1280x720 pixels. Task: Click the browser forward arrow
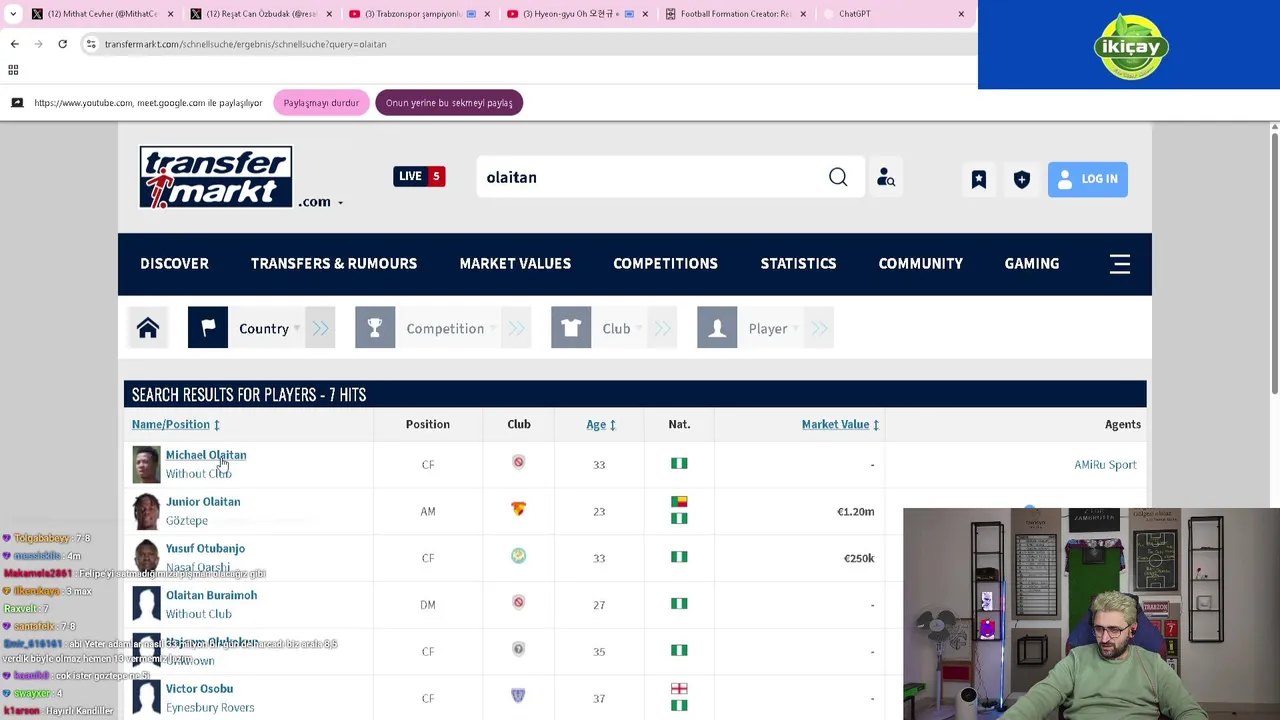pos(38,44)
